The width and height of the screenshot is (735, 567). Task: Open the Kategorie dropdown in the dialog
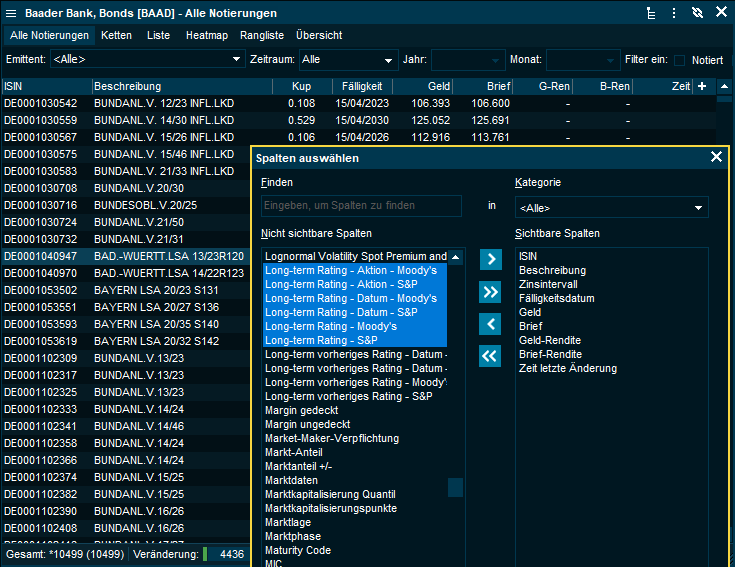(x=611, y=208)
